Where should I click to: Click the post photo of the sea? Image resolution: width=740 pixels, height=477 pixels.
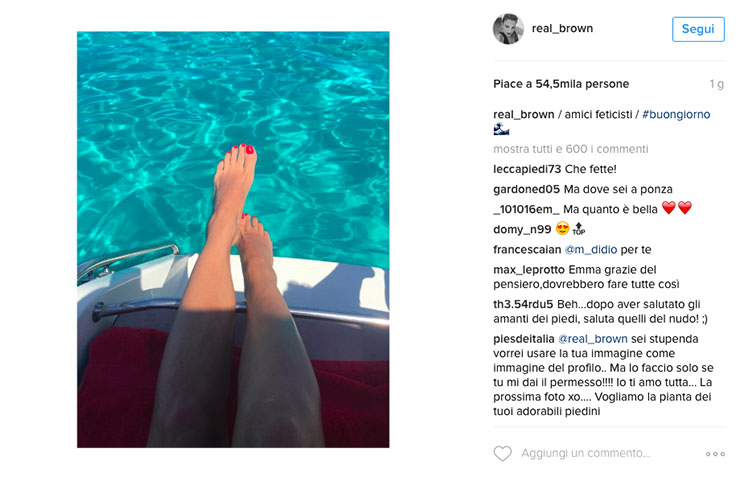pyautogui.click(x=233, y=239)
